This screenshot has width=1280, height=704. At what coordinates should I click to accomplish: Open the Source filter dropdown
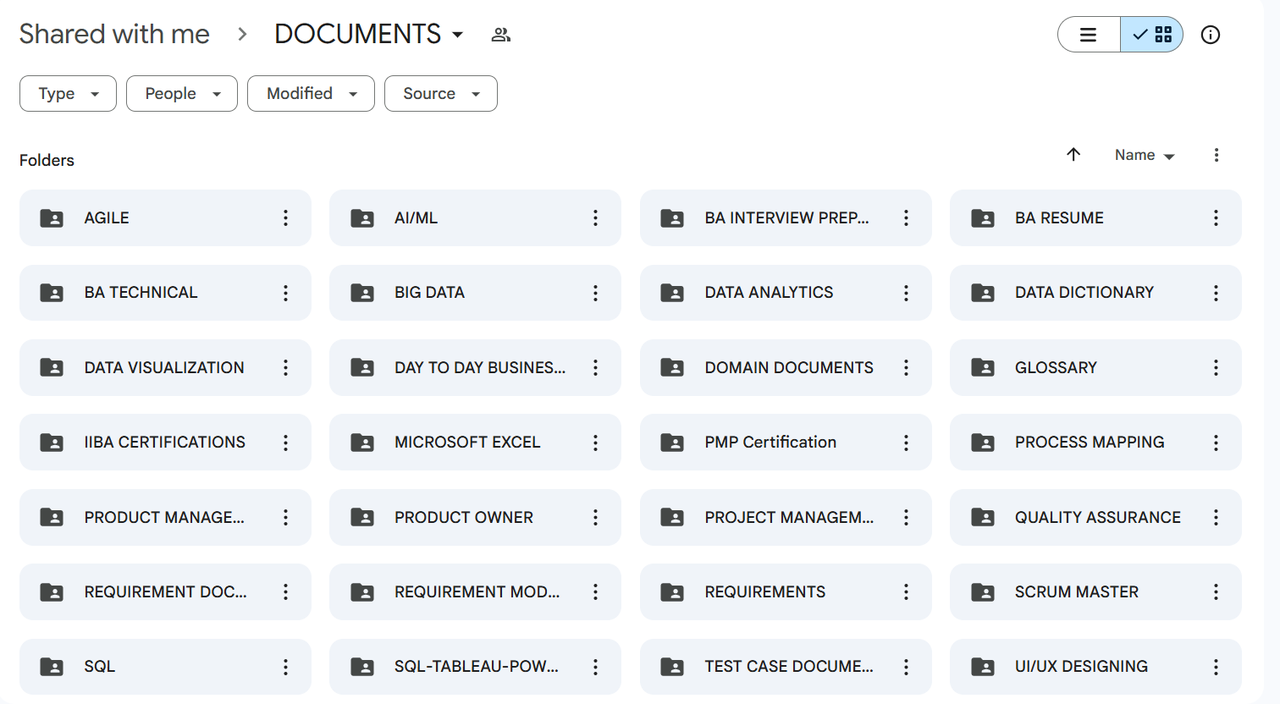[441, 94]
